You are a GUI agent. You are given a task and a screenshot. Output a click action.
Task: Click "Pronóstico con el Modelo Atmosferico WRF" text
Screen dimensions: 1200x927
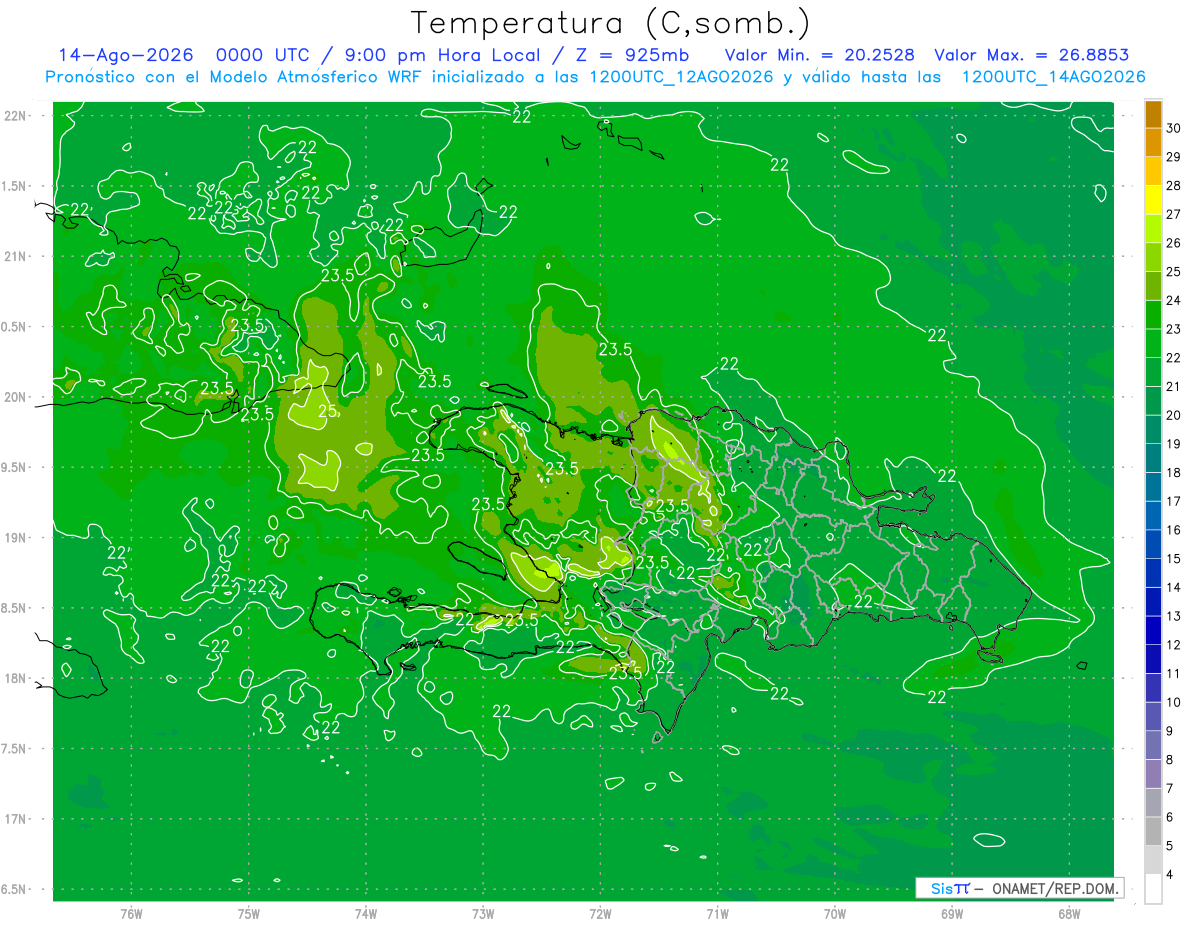click(x=234, y=77)
